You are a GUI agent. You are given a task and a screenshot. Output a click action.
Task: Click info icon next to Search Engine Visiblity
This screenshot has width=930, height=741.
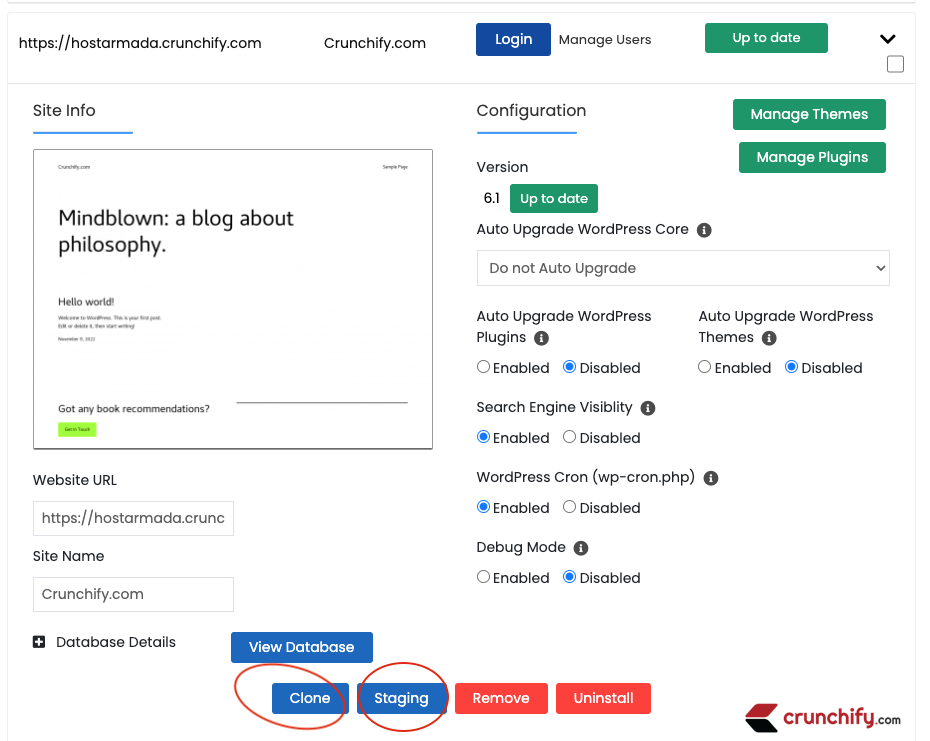point(648,408)
